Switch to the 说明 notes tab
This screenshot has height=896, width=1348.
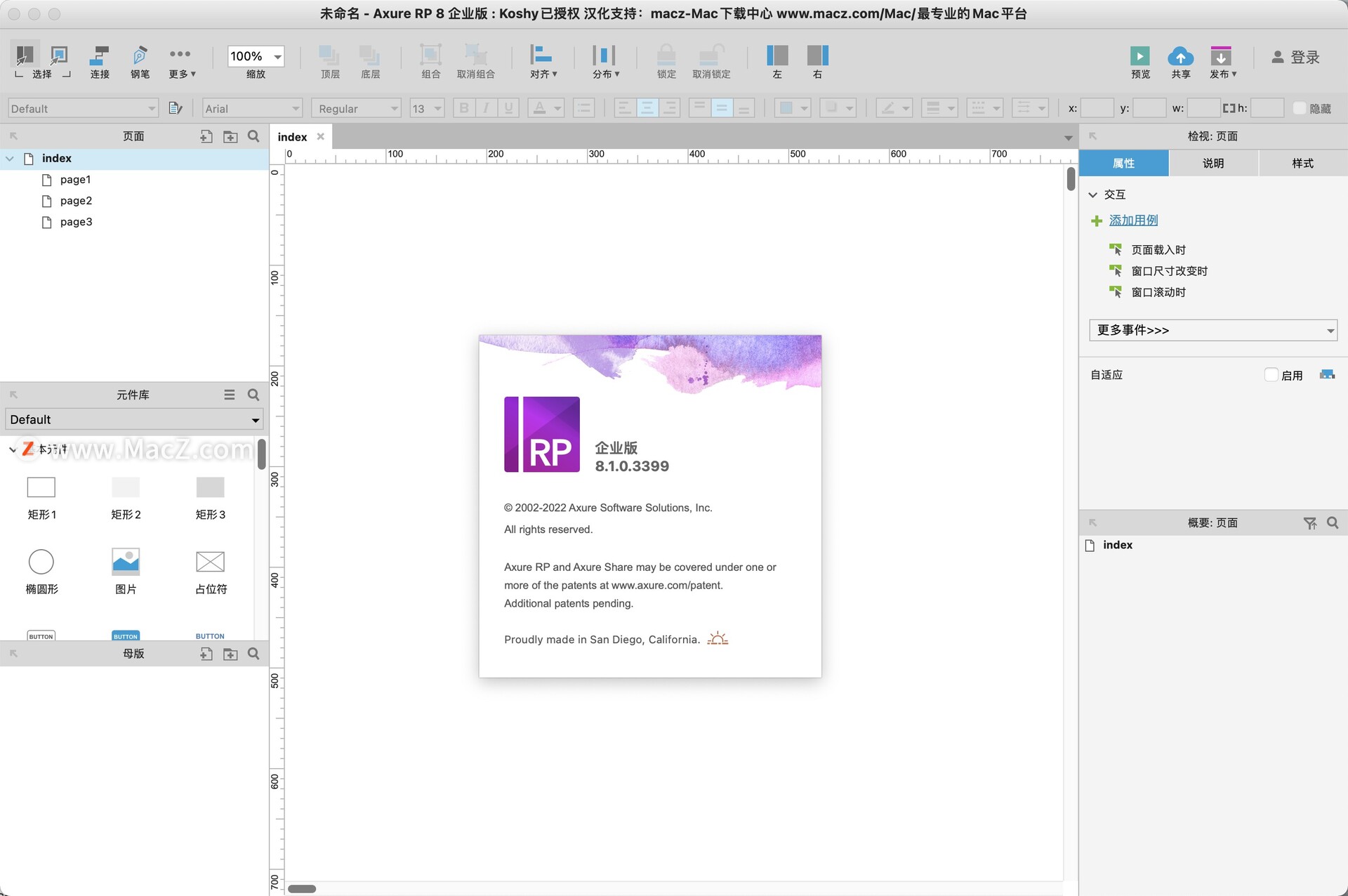click(x=1213, y=163)
